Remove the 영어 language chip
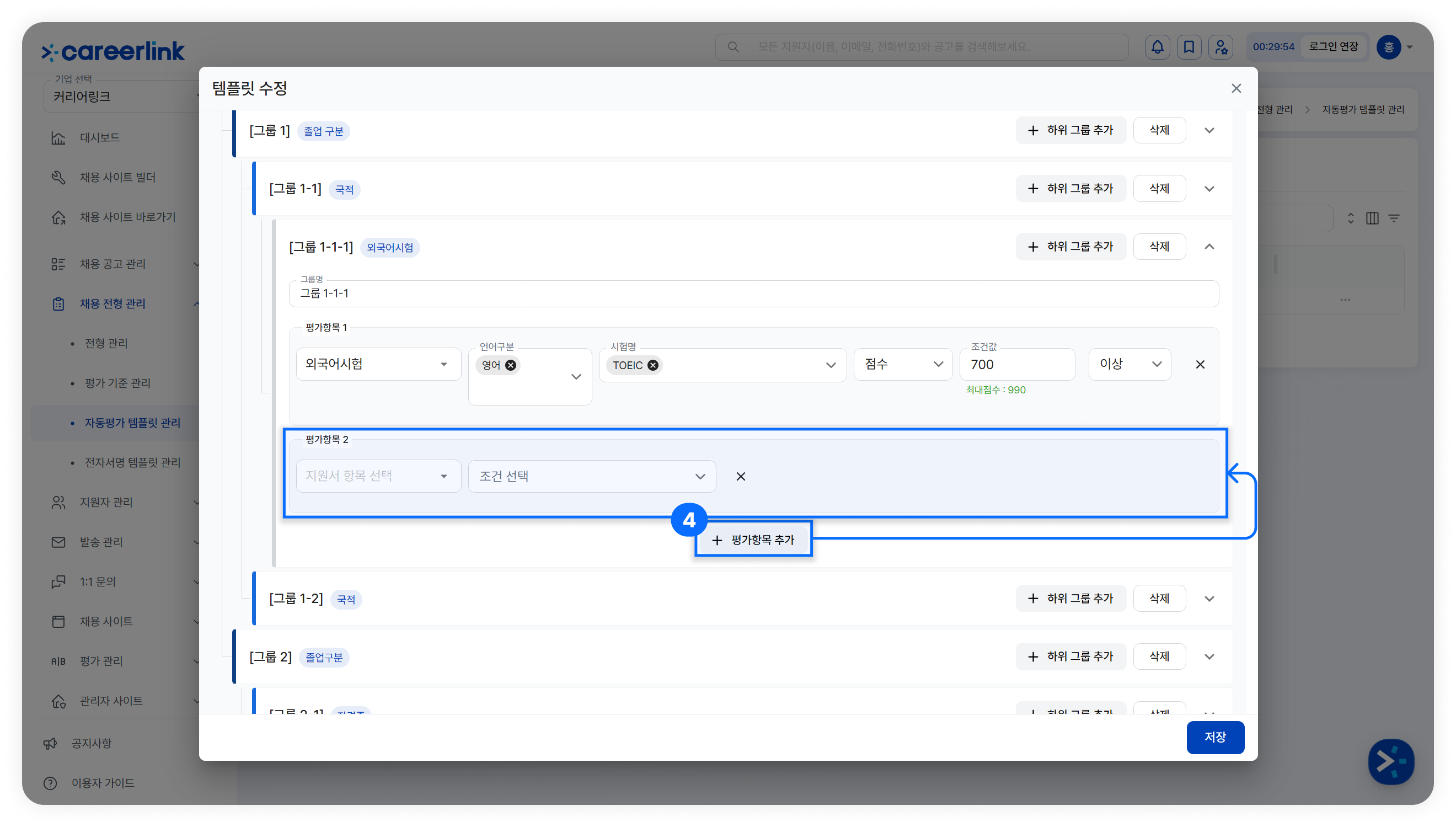 tap(511, 365)
